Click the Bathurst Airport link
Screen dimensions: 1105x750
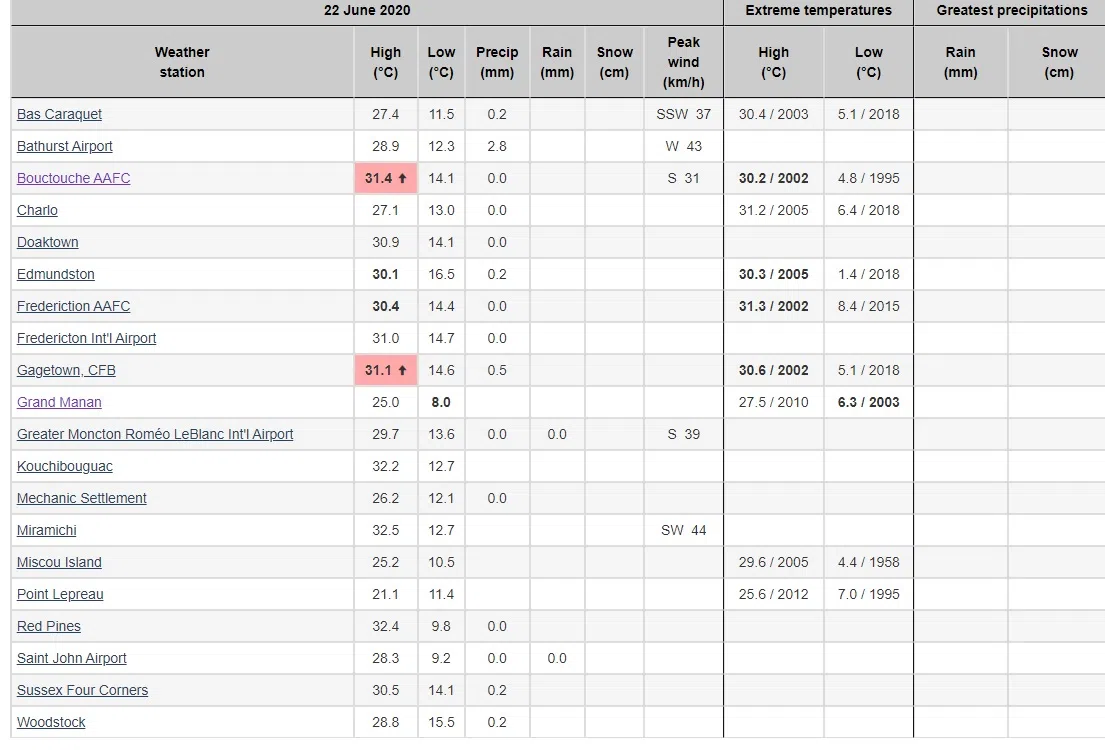pos(65,146)
